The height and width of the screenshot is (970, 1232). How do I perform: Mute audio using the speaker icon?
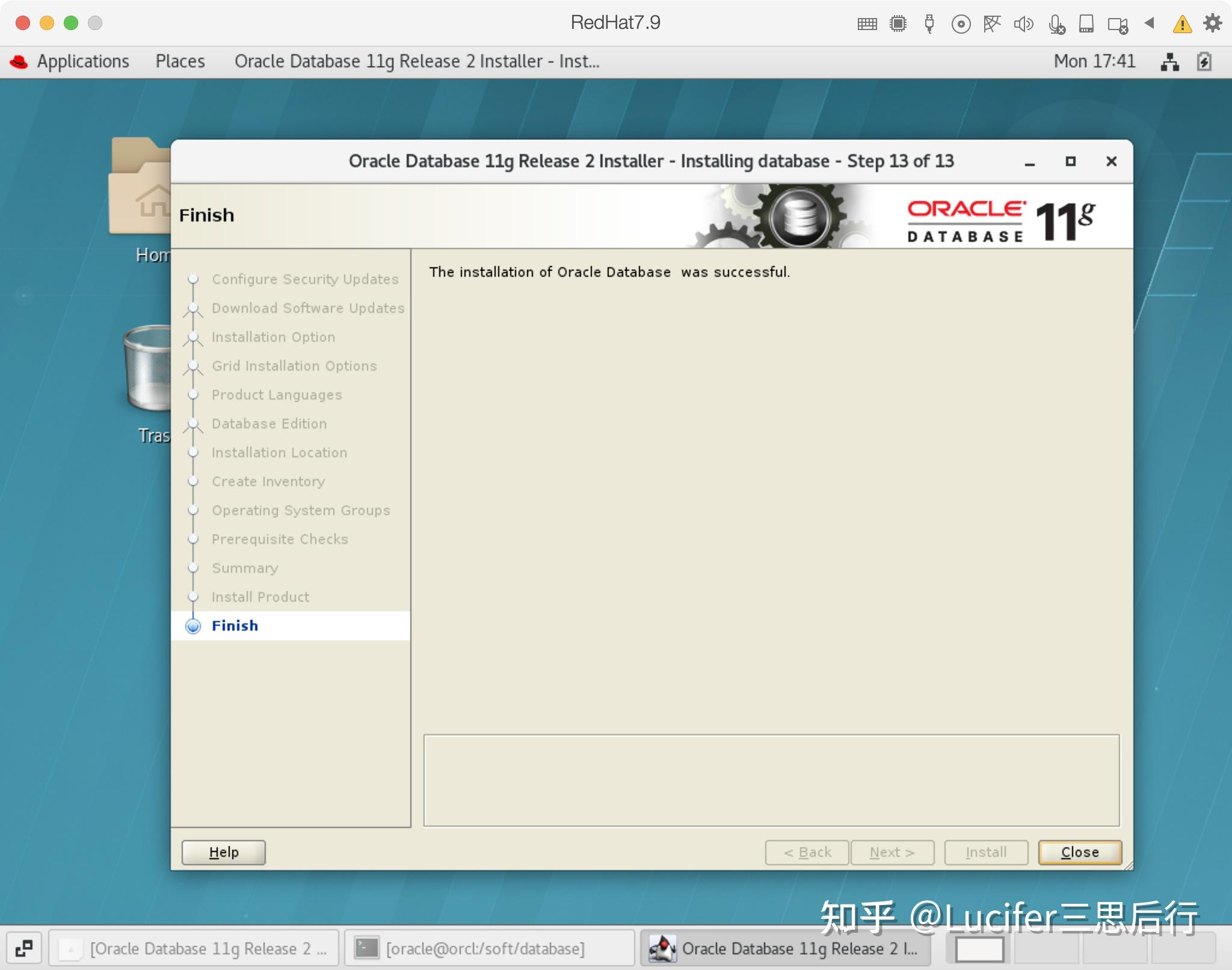pyautogui.click(x=1025, y=23)
